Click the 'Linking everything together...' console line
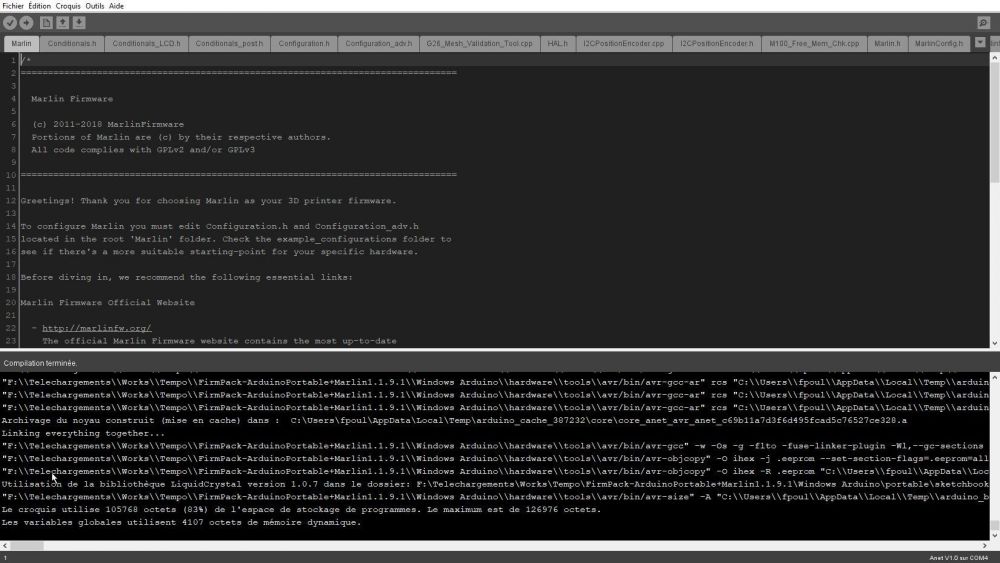Screen dimensions: 1000x563 83,434
